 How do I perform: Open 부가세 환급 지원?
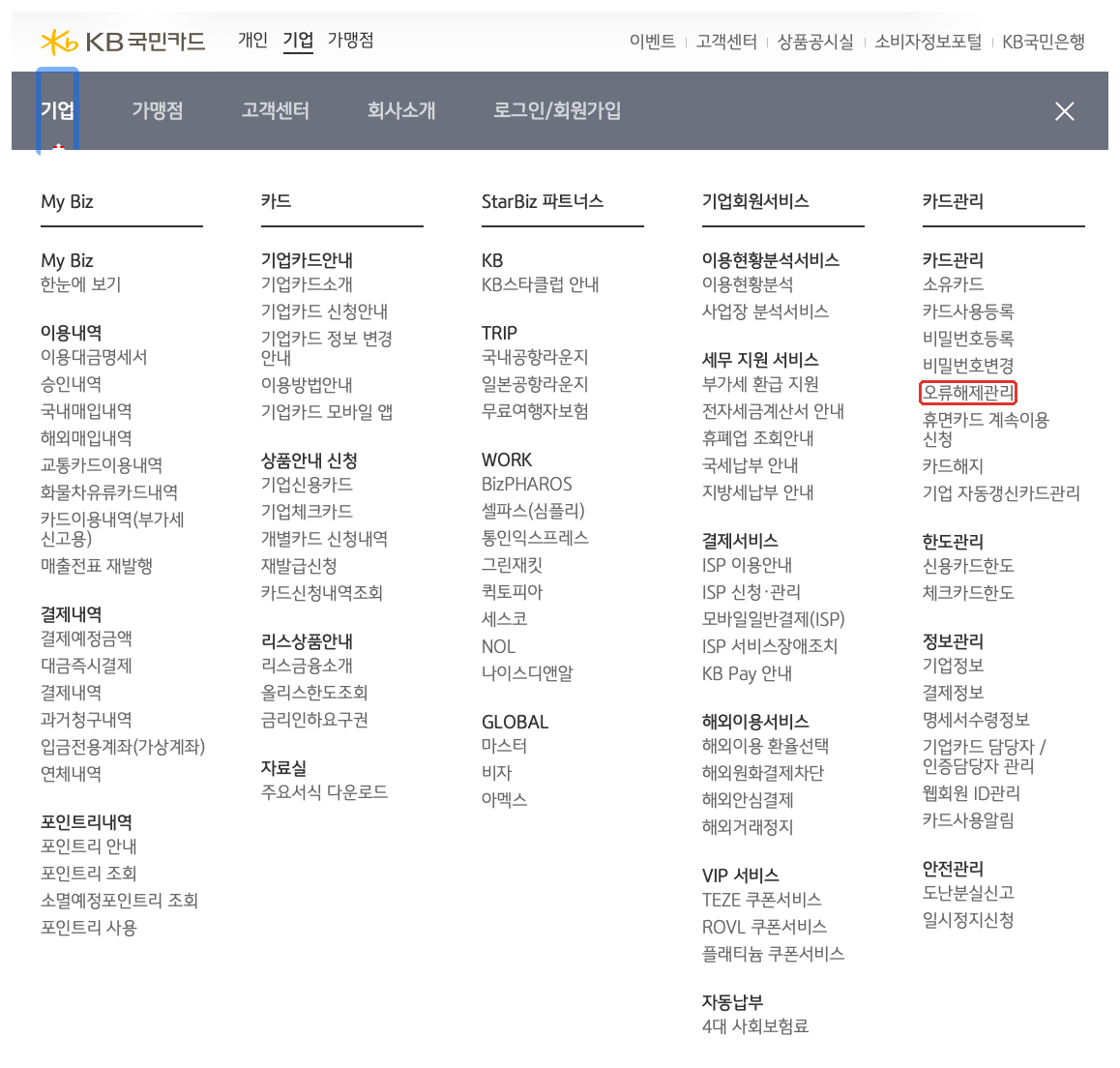pyautogui.click(x=760, y=384)
